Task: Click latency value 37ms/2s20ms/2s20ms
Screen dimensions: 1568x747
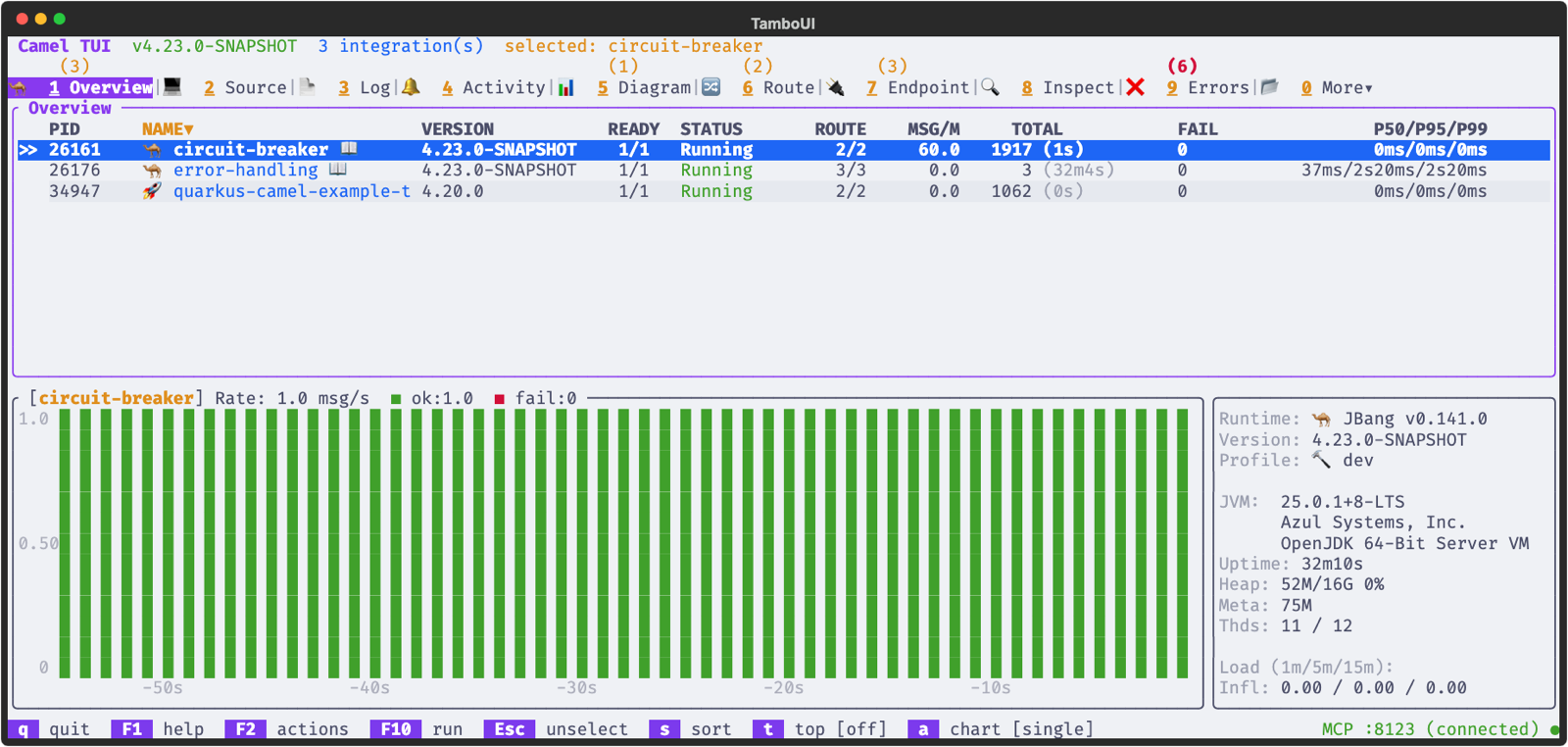Action: click(1395, 171)
